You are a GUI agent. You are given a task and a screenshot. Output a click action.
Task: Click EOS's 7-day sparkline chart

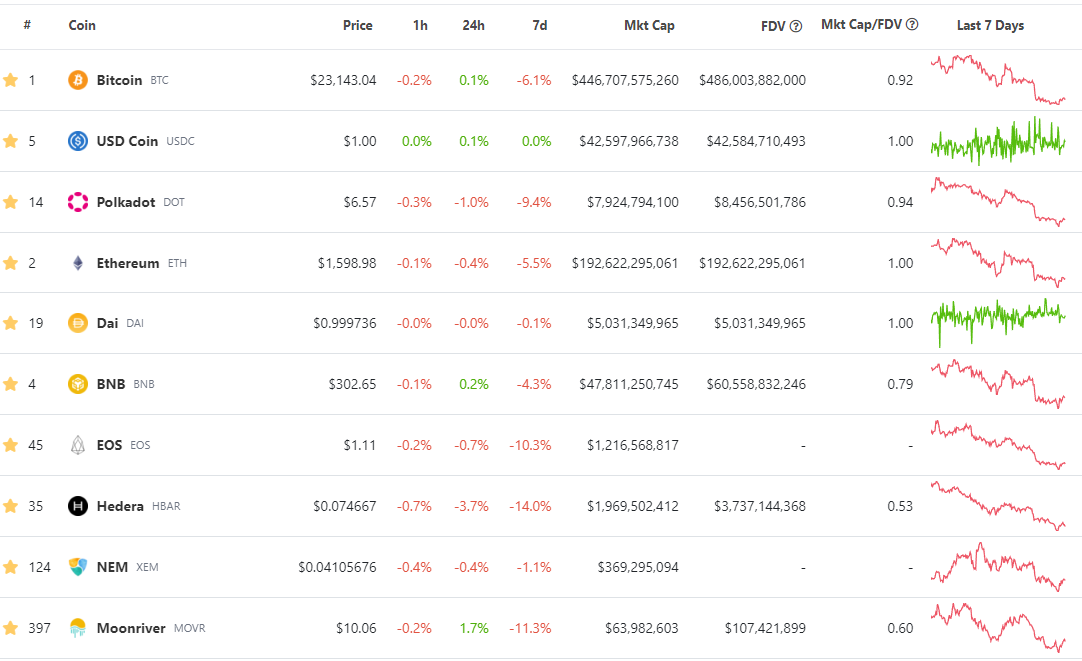998,445
